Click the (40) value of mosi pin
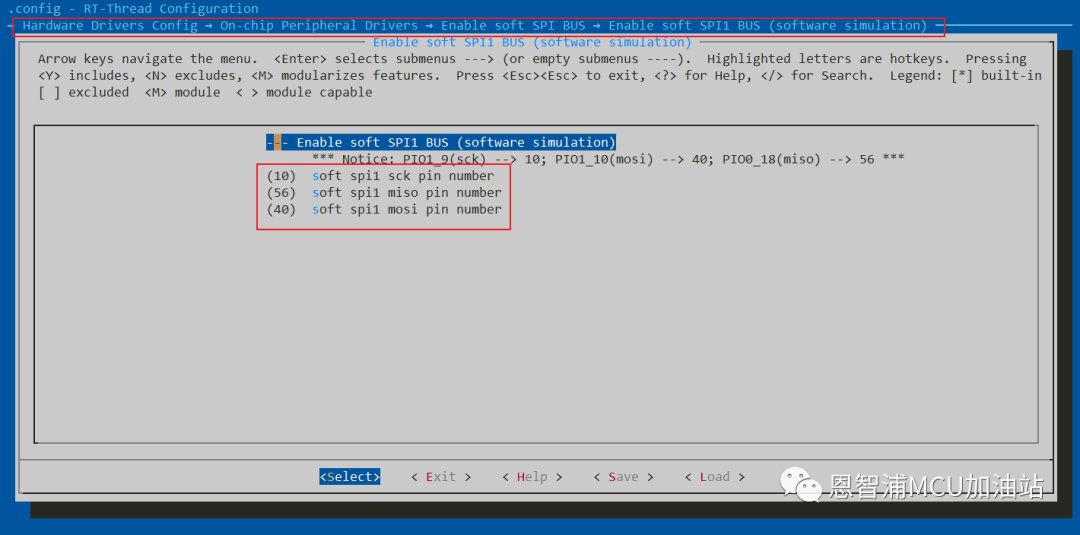The width and height of the screenshot is (1080, 535). (281, 209)
